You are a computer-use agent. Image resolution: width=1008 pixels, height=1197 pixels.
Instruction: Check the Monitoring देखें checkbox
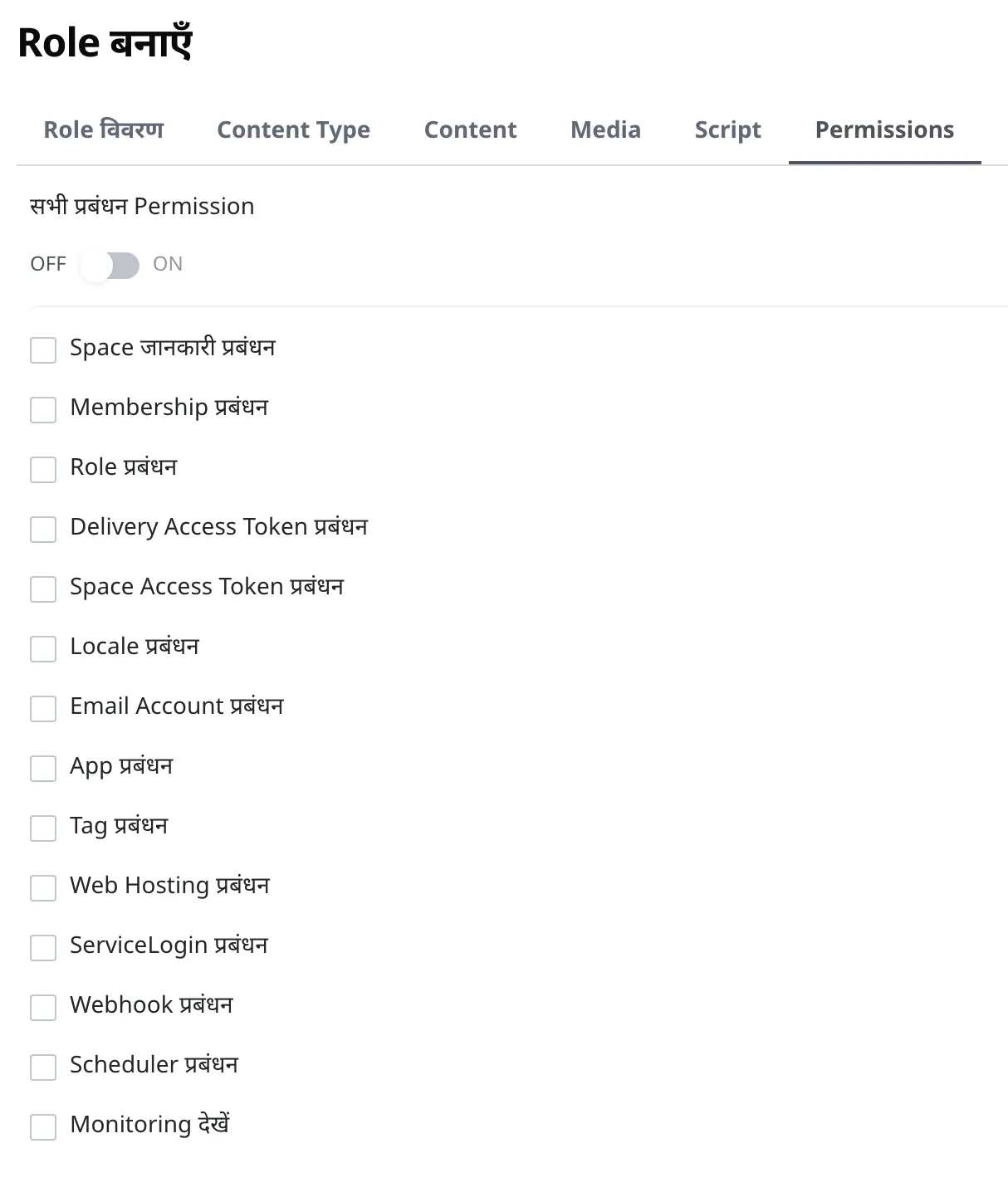click(43, 1126)
